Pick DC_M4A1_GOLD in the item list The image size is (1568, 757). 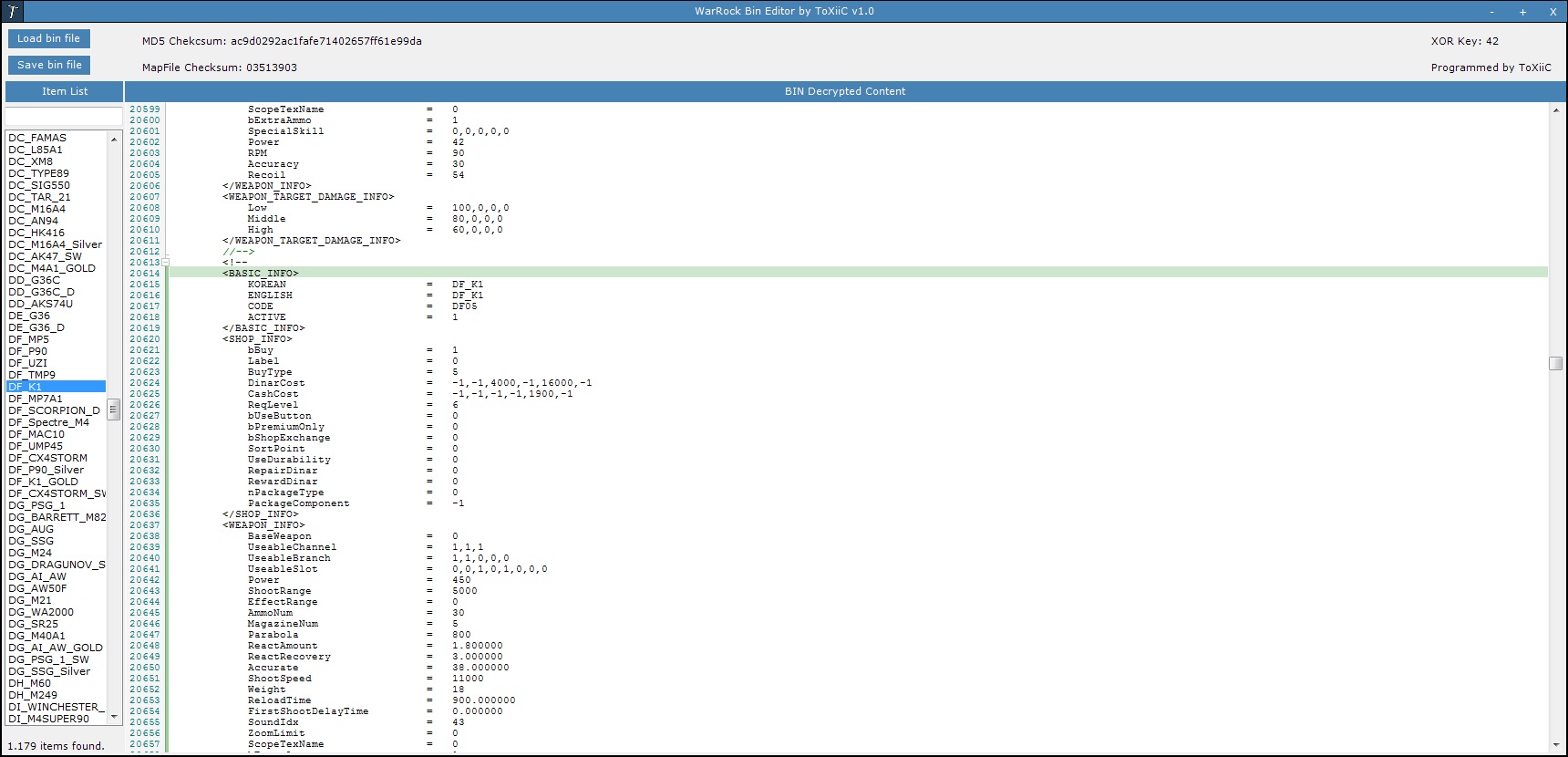click(52, 268)
